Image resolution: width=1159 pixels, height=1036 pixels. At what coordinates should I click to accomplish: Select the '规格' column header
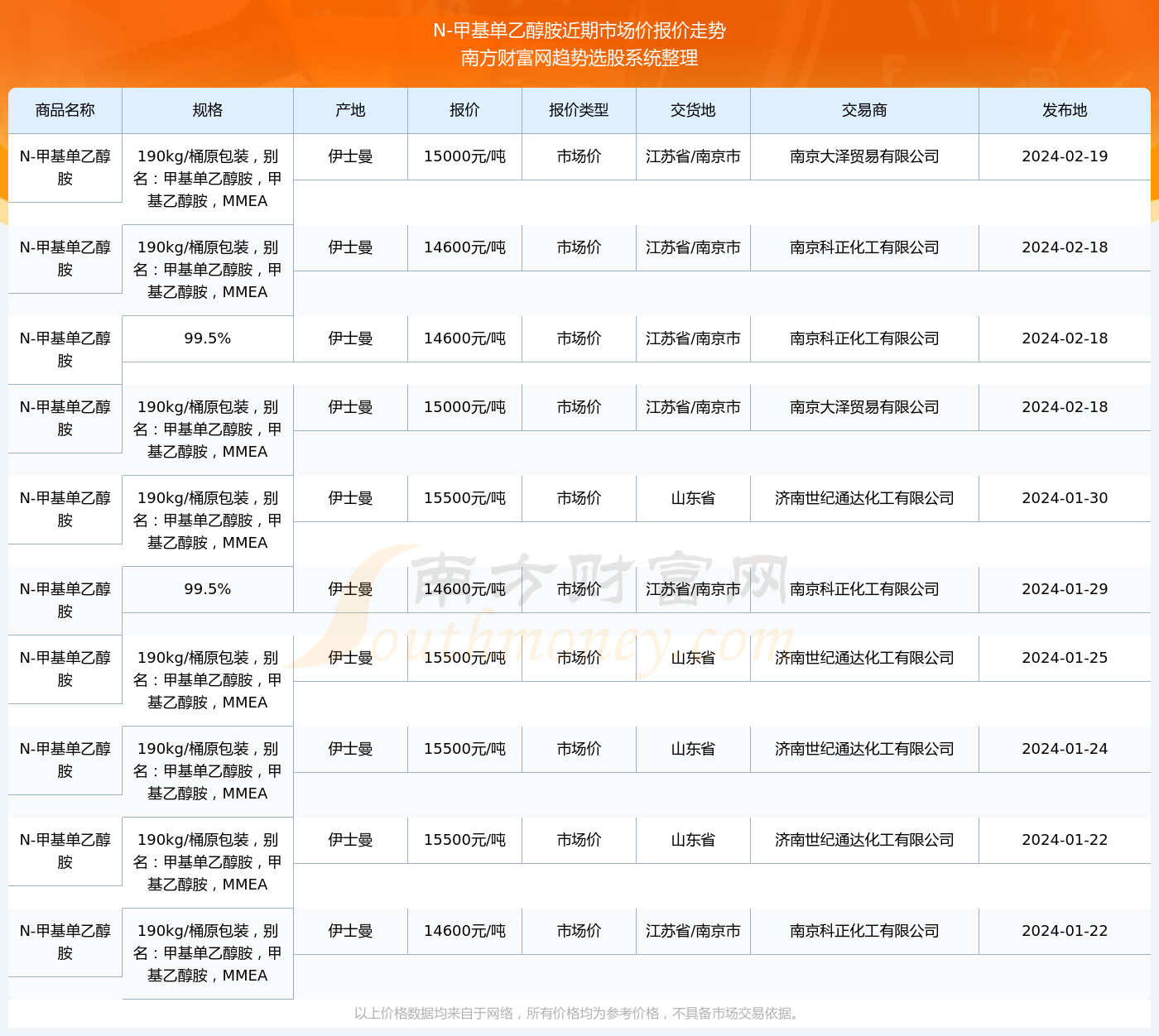pos(208,110)
